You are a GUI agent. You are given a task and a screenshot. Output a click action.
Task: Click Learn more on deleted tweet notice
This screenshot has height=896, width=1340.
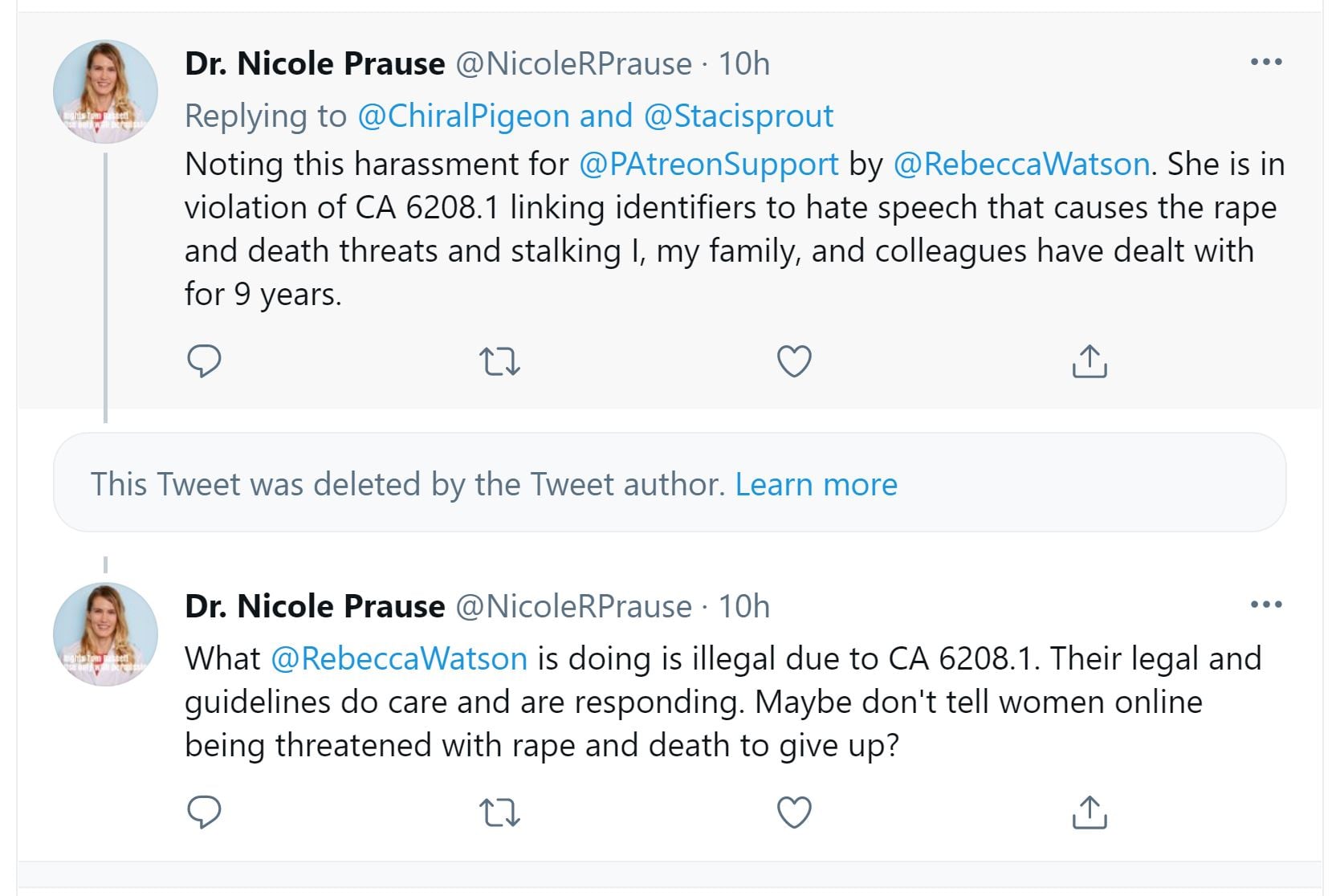[x=816, y=485]
